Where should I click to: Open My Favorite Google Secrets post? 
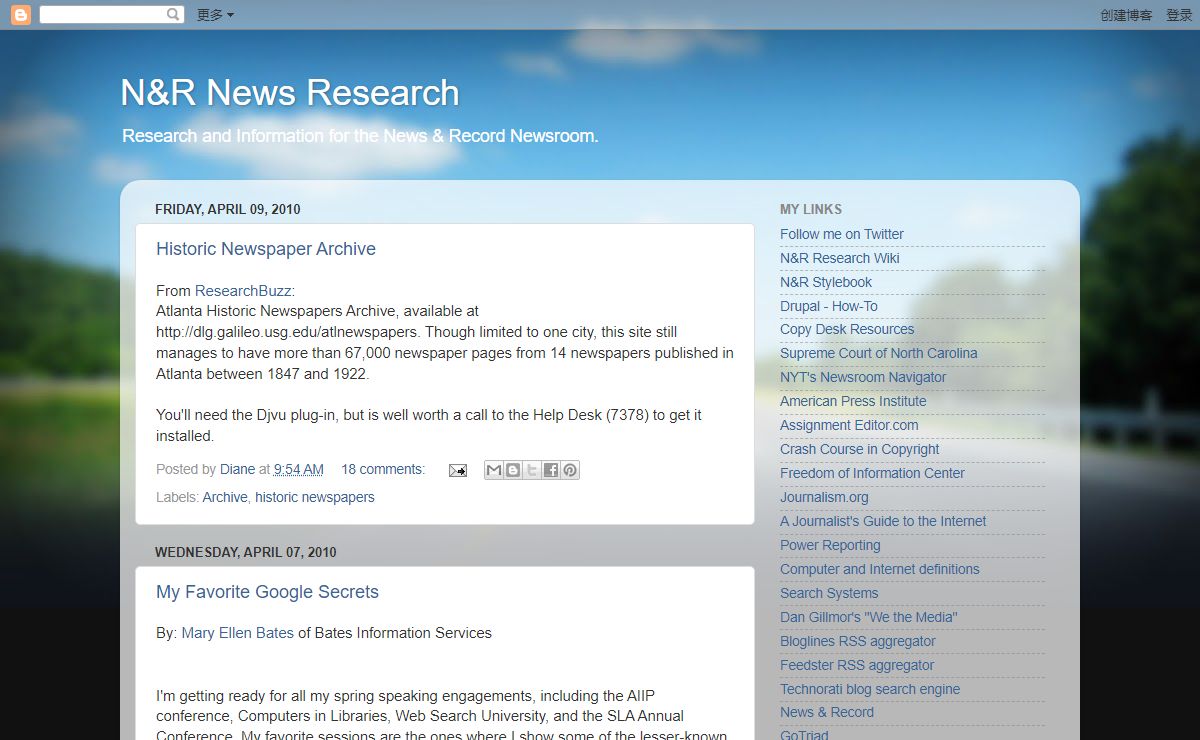[x=267, y=592]
